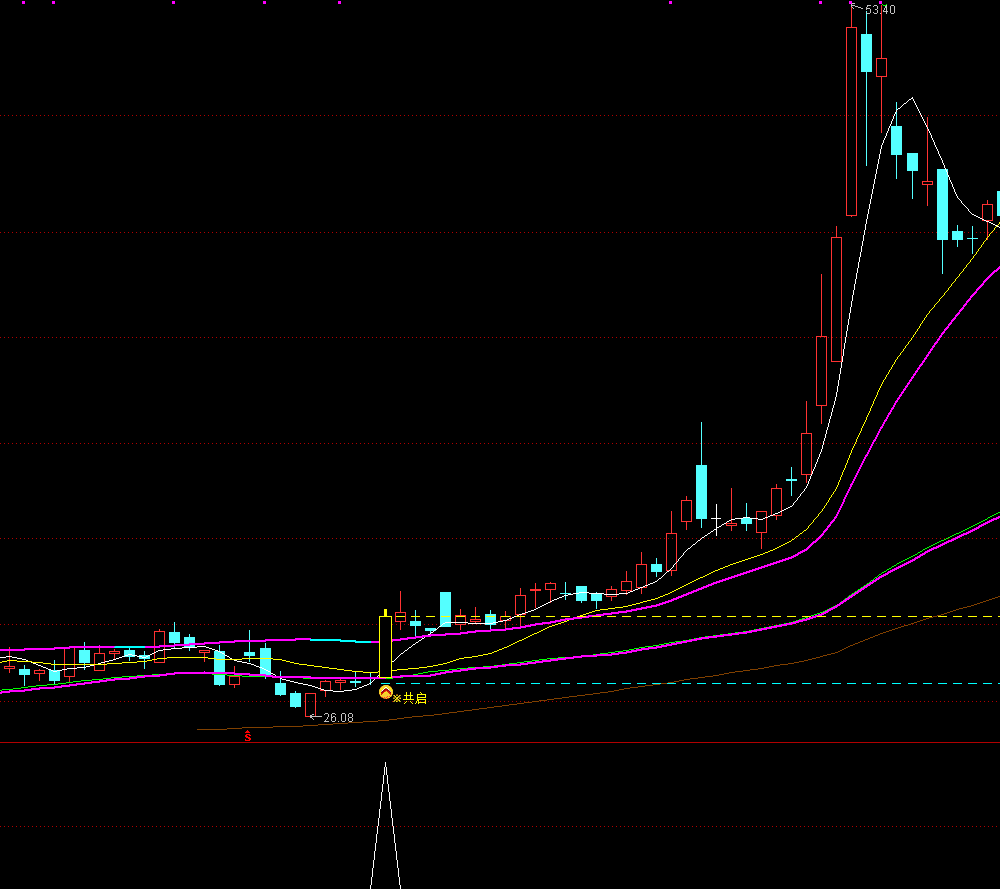Select the 共启 signal label
Viewport: 1000px width, 889px height.
pyautogui.click(x=410, y=698)
